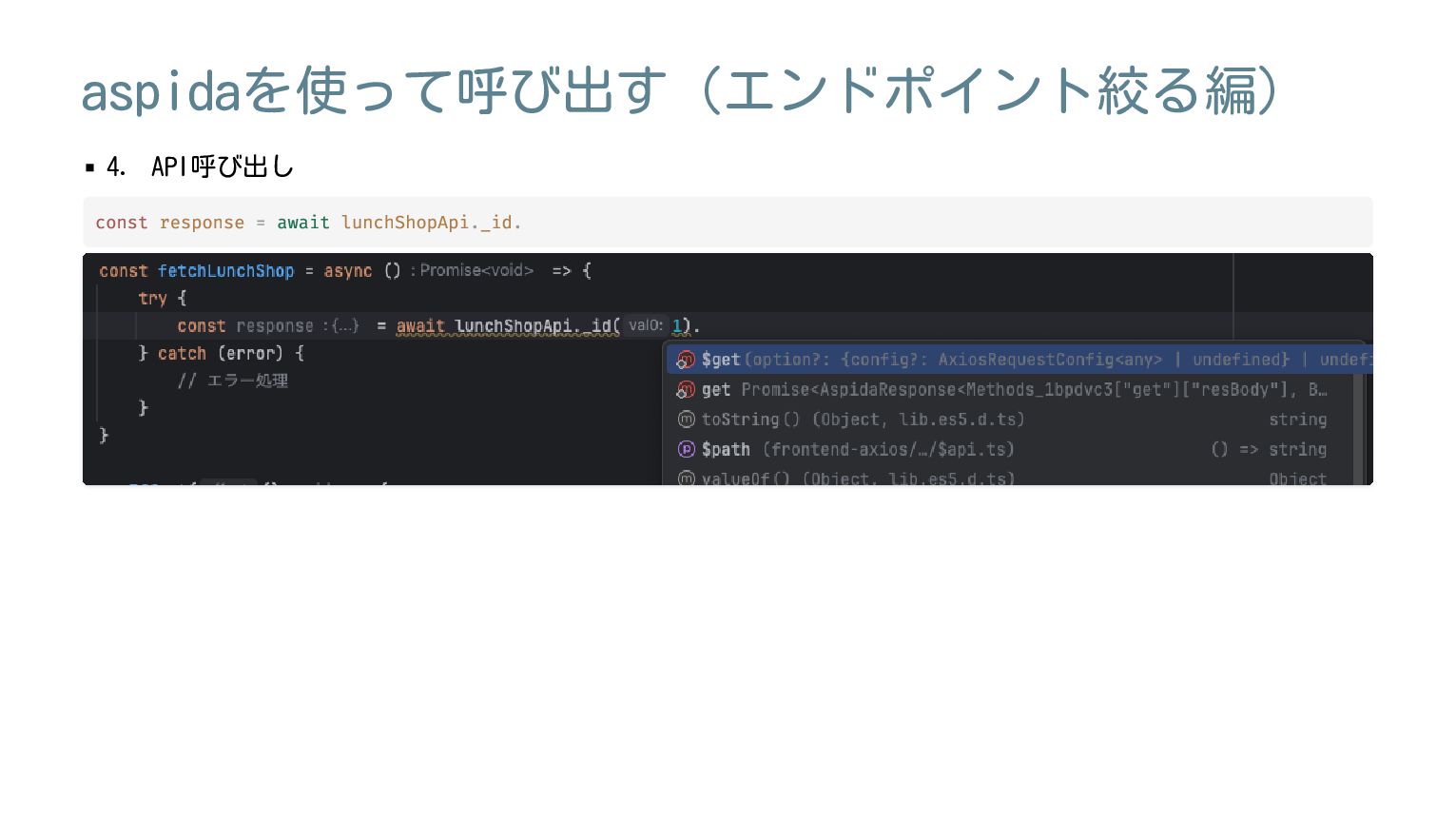Select the $get autocomplete suggestion
The width and height of the screenshot is (1456, 821).
(x=1019, y=360)
